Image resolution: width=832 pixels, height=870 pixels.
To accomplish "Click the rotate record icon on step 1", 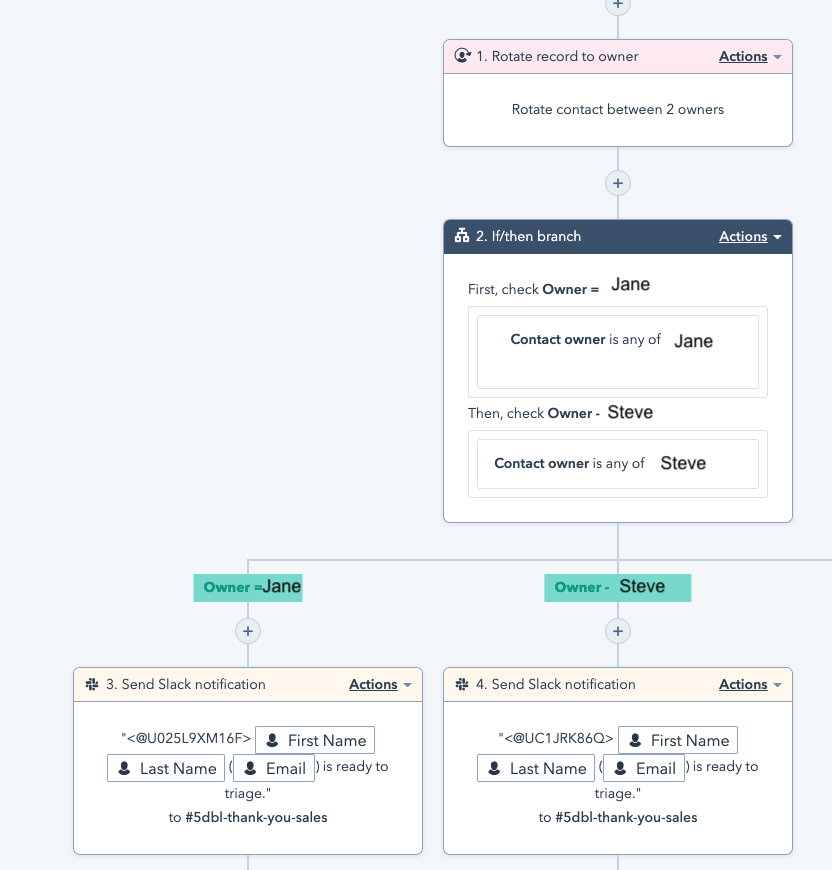I will pos(462,56).
